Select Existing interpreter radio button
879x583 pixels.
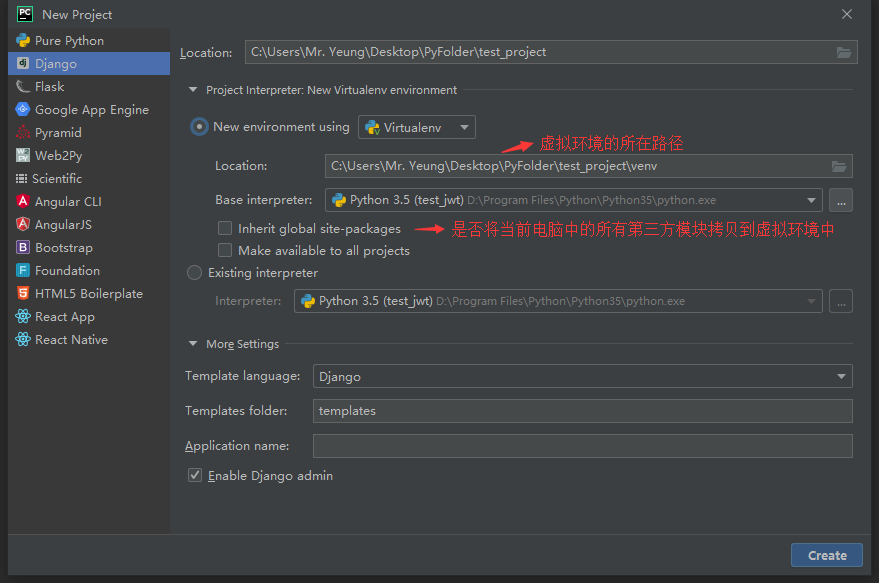click(194, 273)
